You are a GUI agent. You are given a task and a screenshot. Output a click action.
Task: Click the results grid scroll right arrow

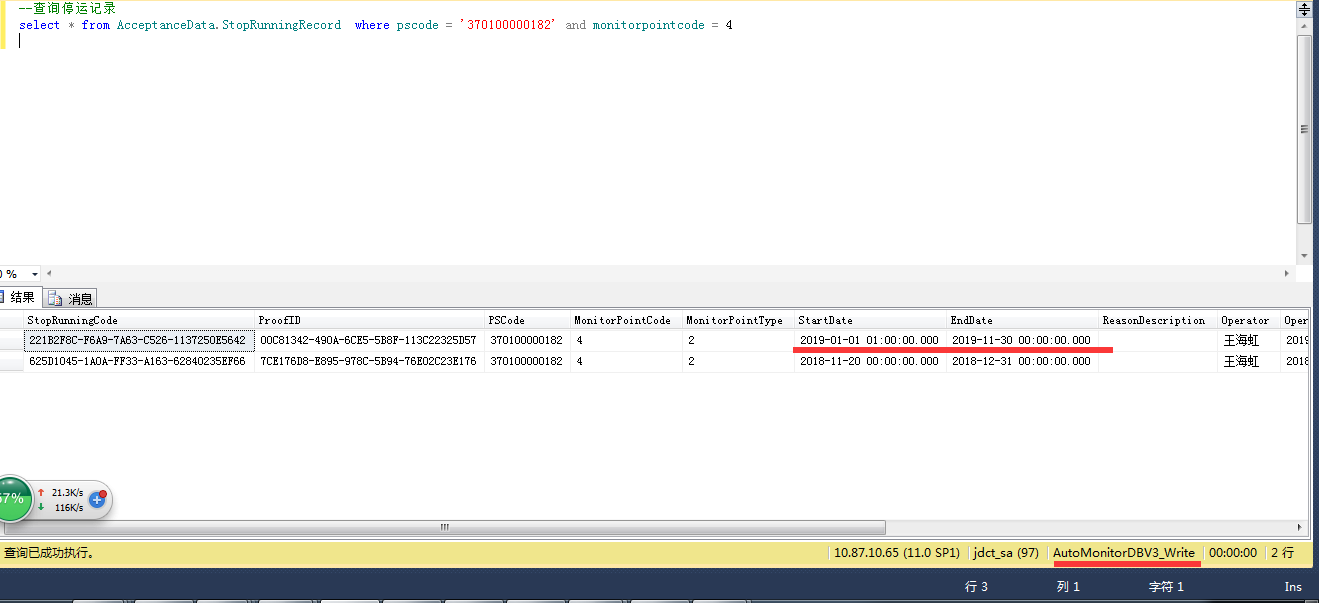(1301, 528)
